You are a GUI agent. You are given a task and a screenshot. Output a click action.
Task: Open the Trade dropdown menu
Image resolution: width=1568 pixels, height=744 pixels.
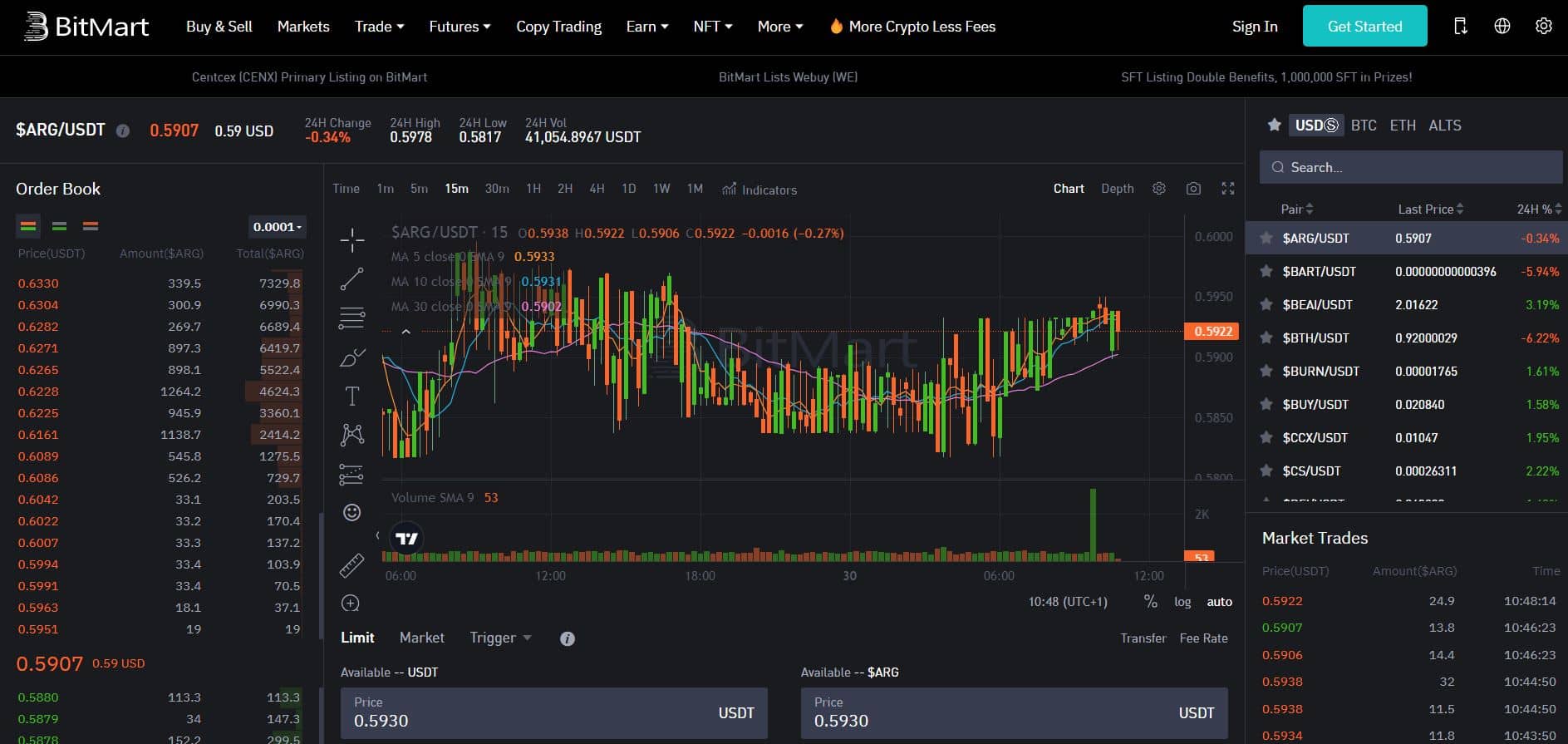[379, 27]
